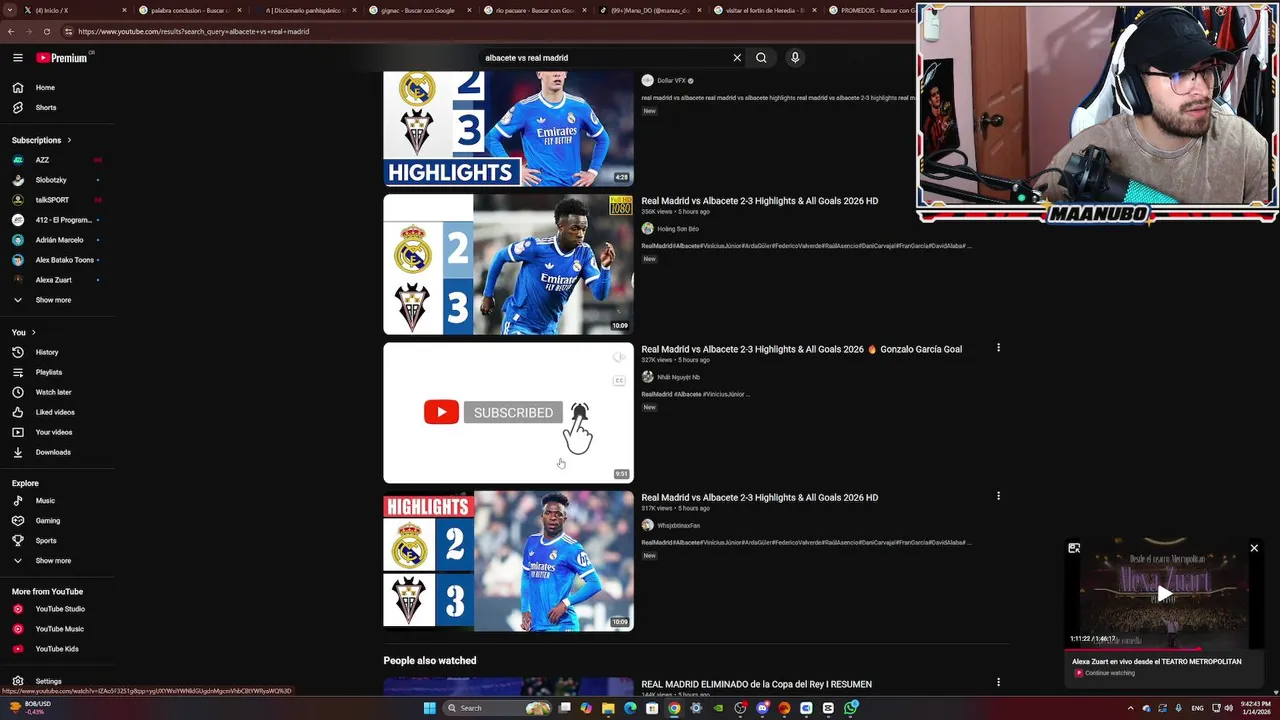Close the miniplayer
The image size is (1280, 720).
(1254, 548)
